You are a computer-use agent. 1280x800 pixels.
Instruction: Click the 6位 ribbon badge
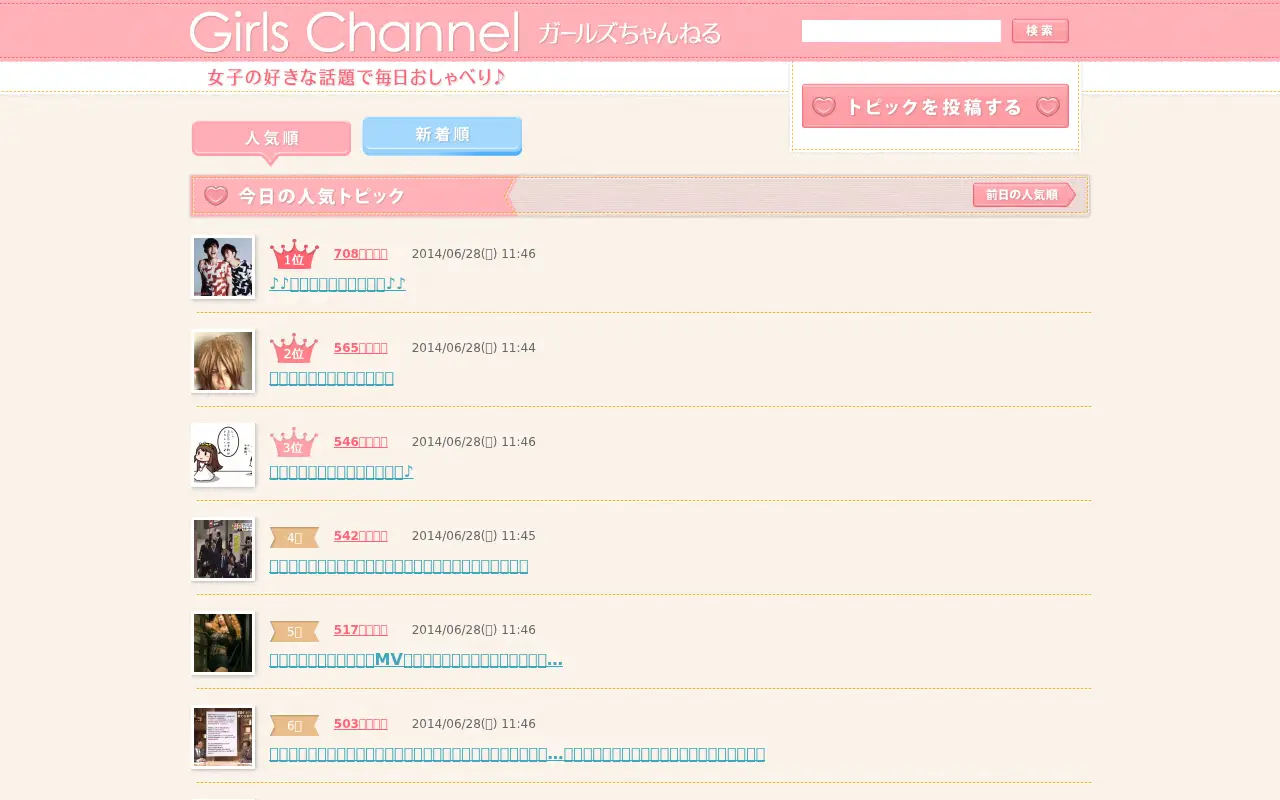coord(294,725)
